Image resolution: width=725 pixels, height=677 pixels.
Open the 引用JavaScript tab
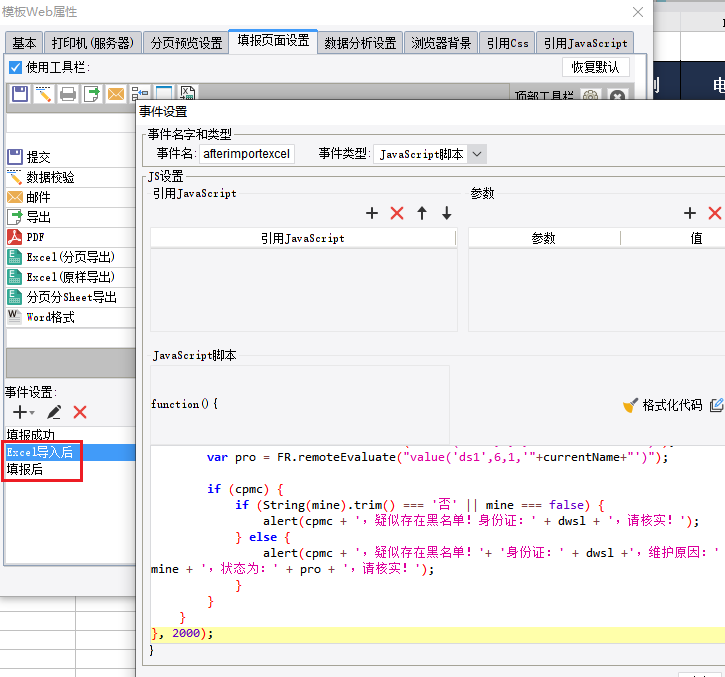tap(586, 43)
